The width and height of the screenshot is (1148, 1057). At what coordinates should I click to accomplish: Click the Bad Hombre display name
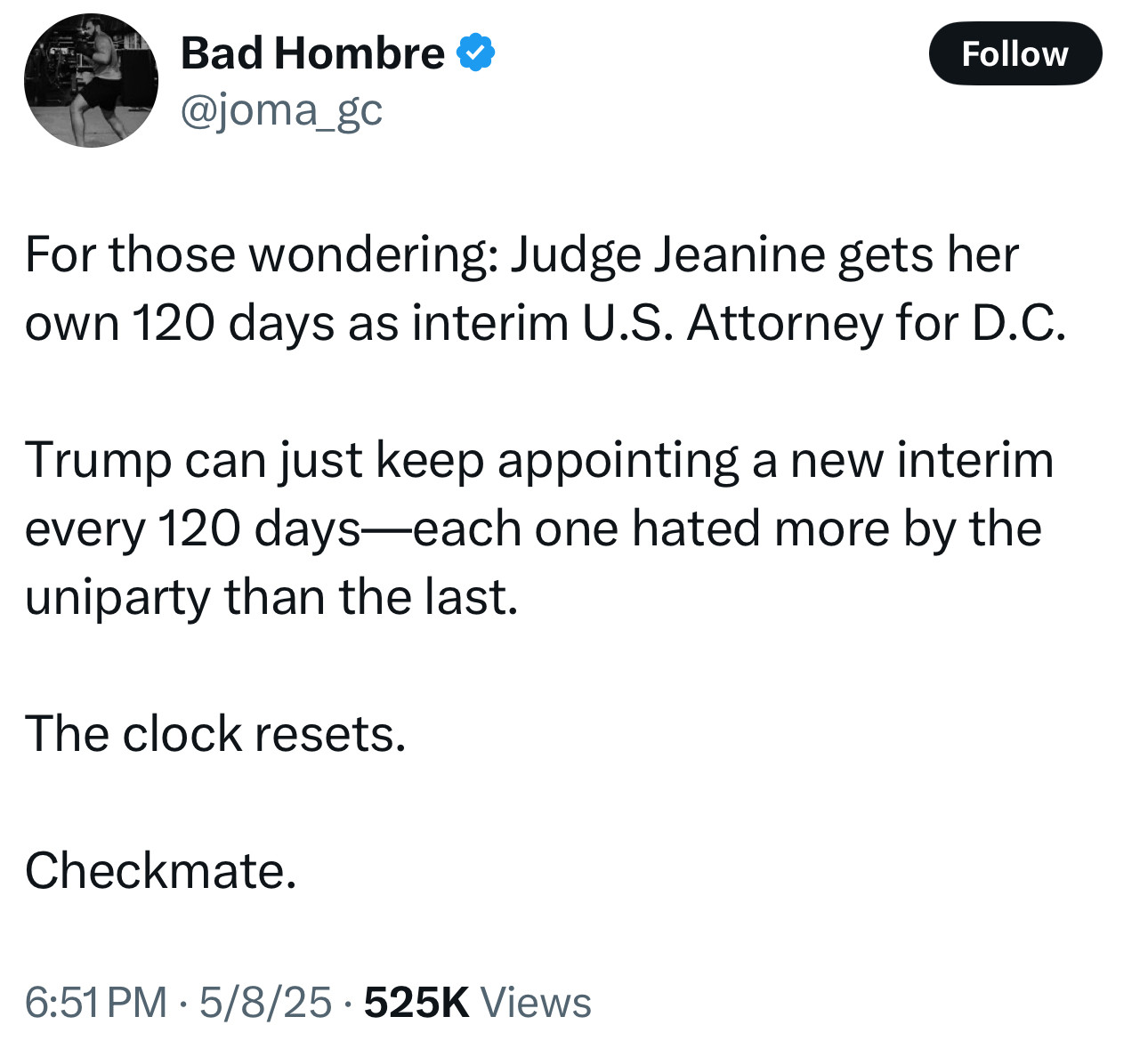pos(312,53)
